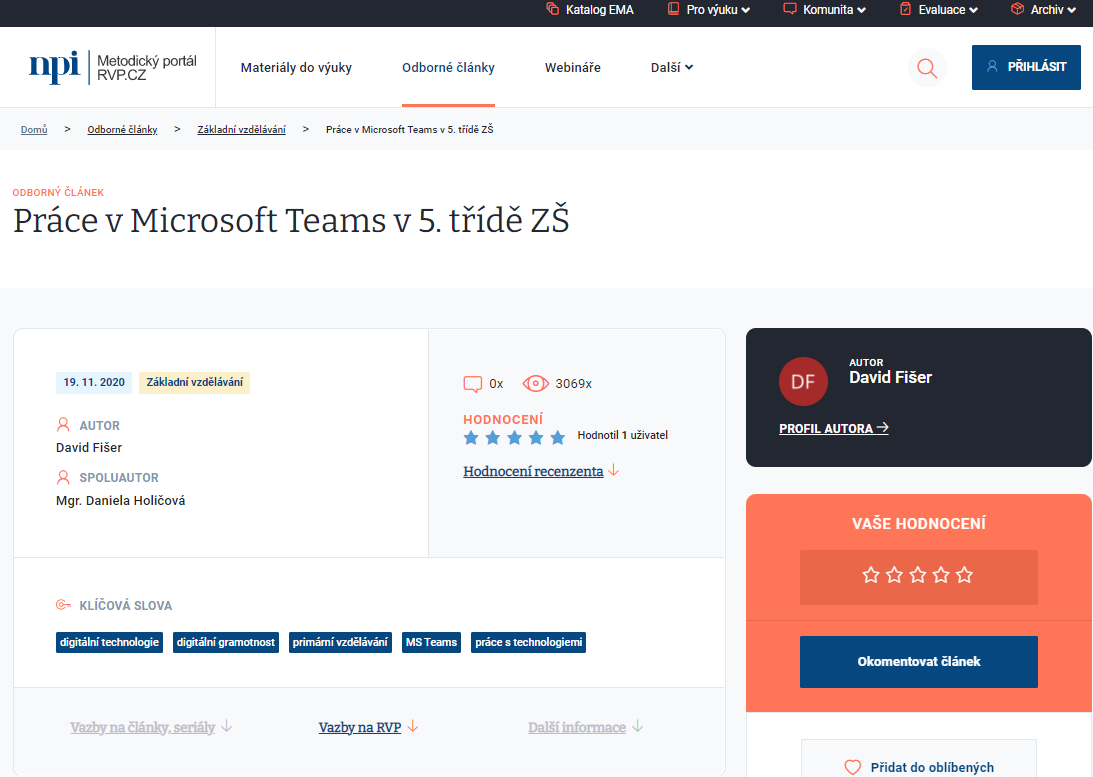Open the Katalog EMA link icon
The image size is (1093, 777).
[553, 10]
